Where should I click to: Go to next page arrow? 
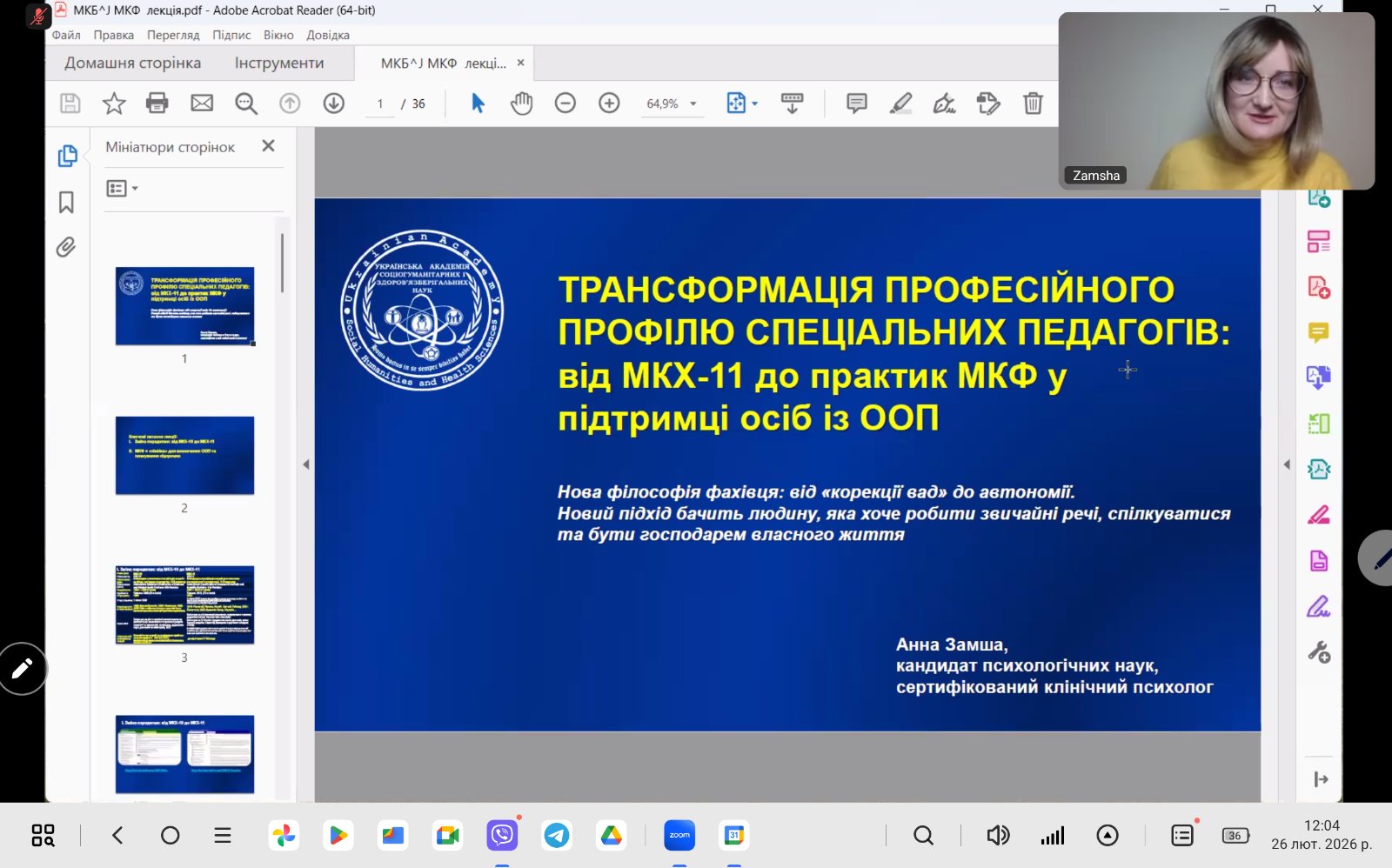(x=334, y=103)
